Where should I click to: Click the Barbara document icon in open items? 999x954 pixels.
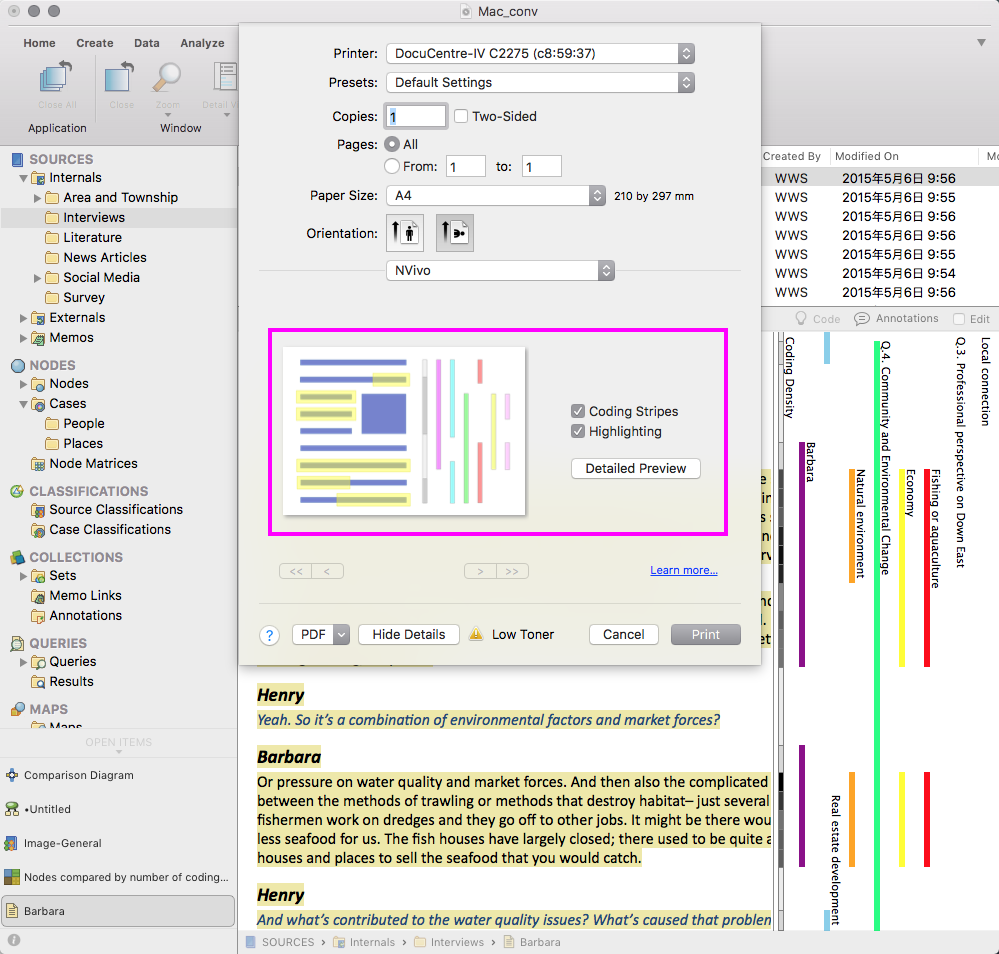11,911
